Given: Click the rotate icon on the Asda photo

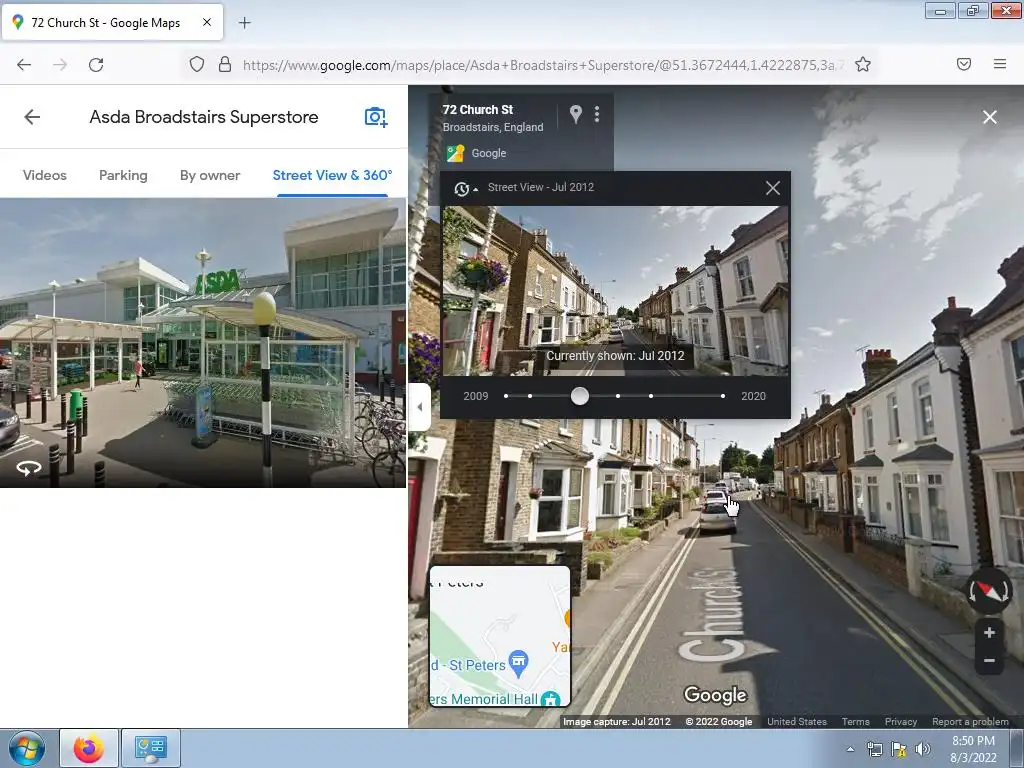Looking at the screenshot, I should (29, 468).
